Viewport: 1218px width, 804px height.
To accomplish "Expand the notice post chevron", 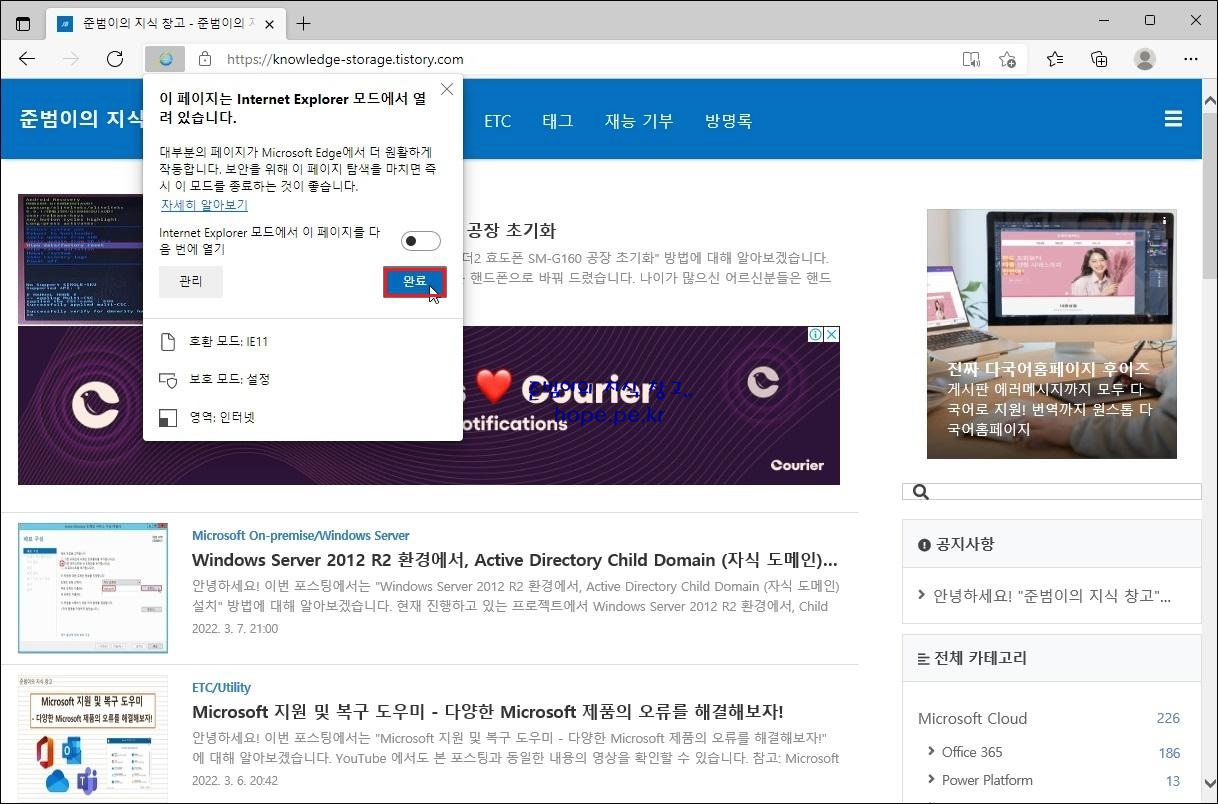I will click(x=921, y=595).
